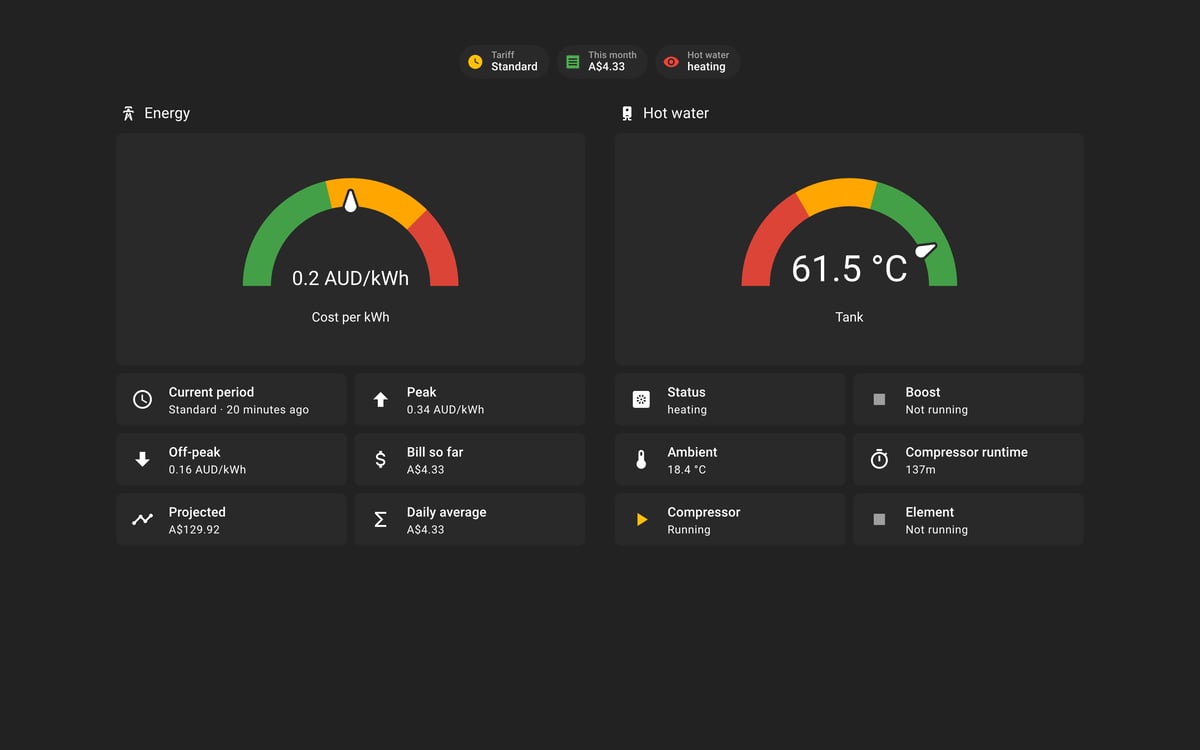Open the Projected A$129.92 tile
The height and width of the screenshot is (750, 1200).
point(231,520)
